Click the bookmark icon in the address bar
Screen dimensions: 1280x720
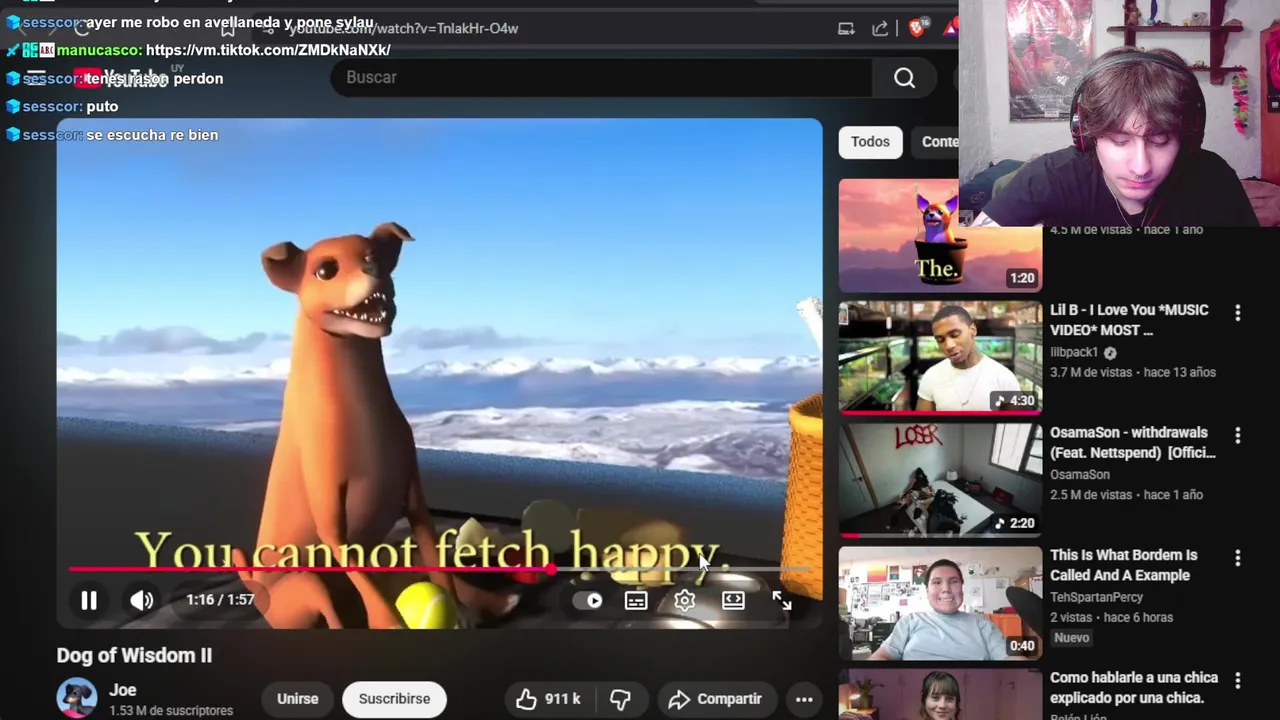(x=228, y=29)
